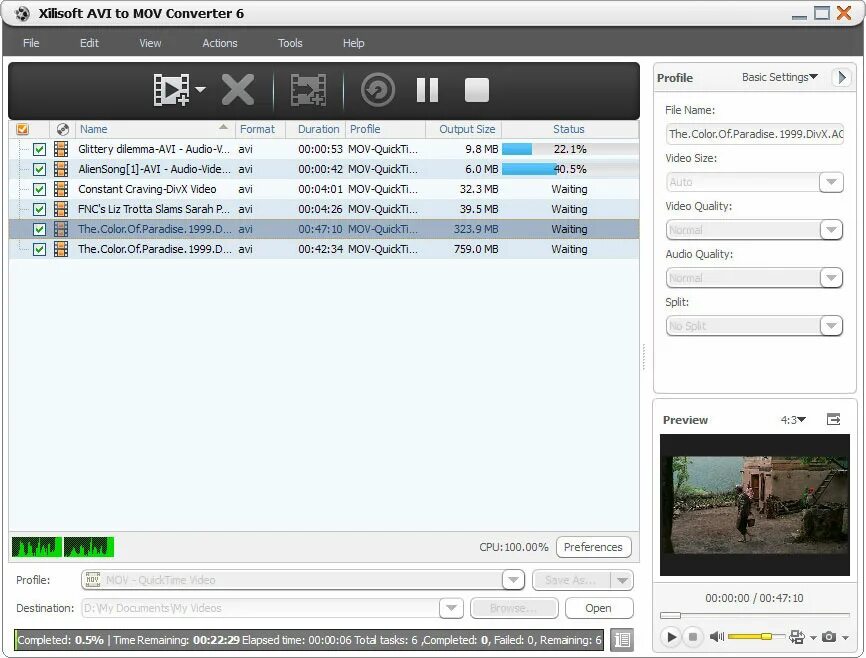The width and height of the screenshot is (866, 658).
Task: Remove selected file with X icon
Action: (237, 90)
